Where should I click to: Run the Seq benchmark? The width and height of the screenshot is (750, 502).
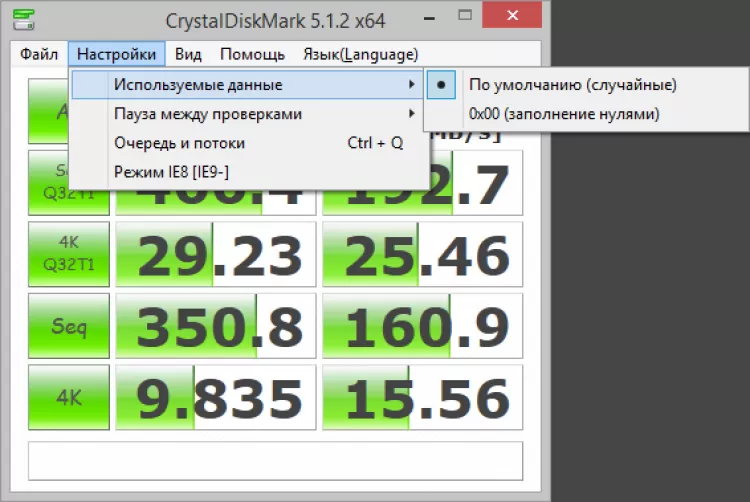69,326
